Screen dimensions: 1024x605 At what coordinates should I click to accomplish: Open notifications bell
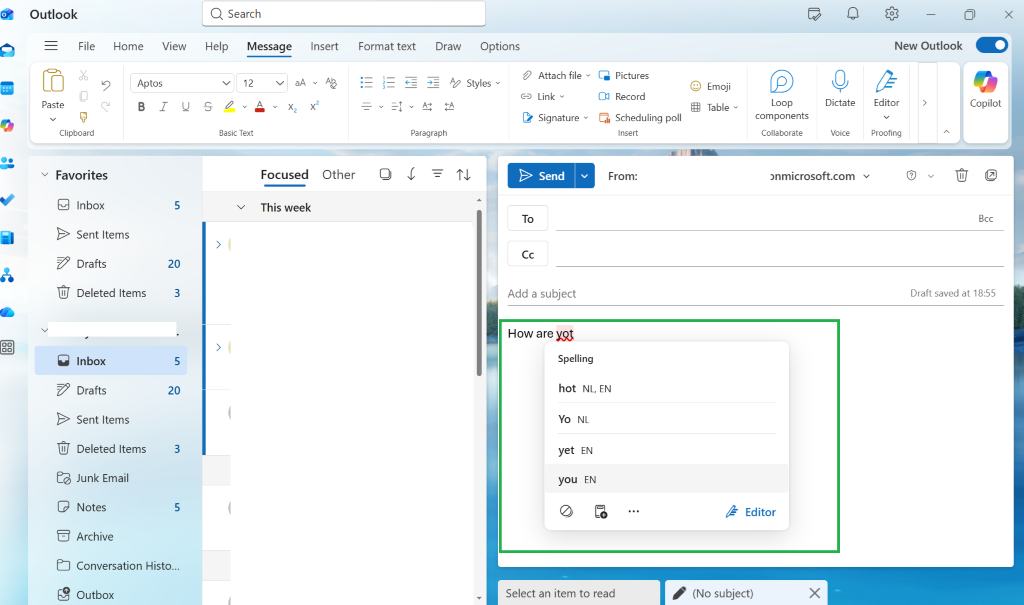[852, 14]
